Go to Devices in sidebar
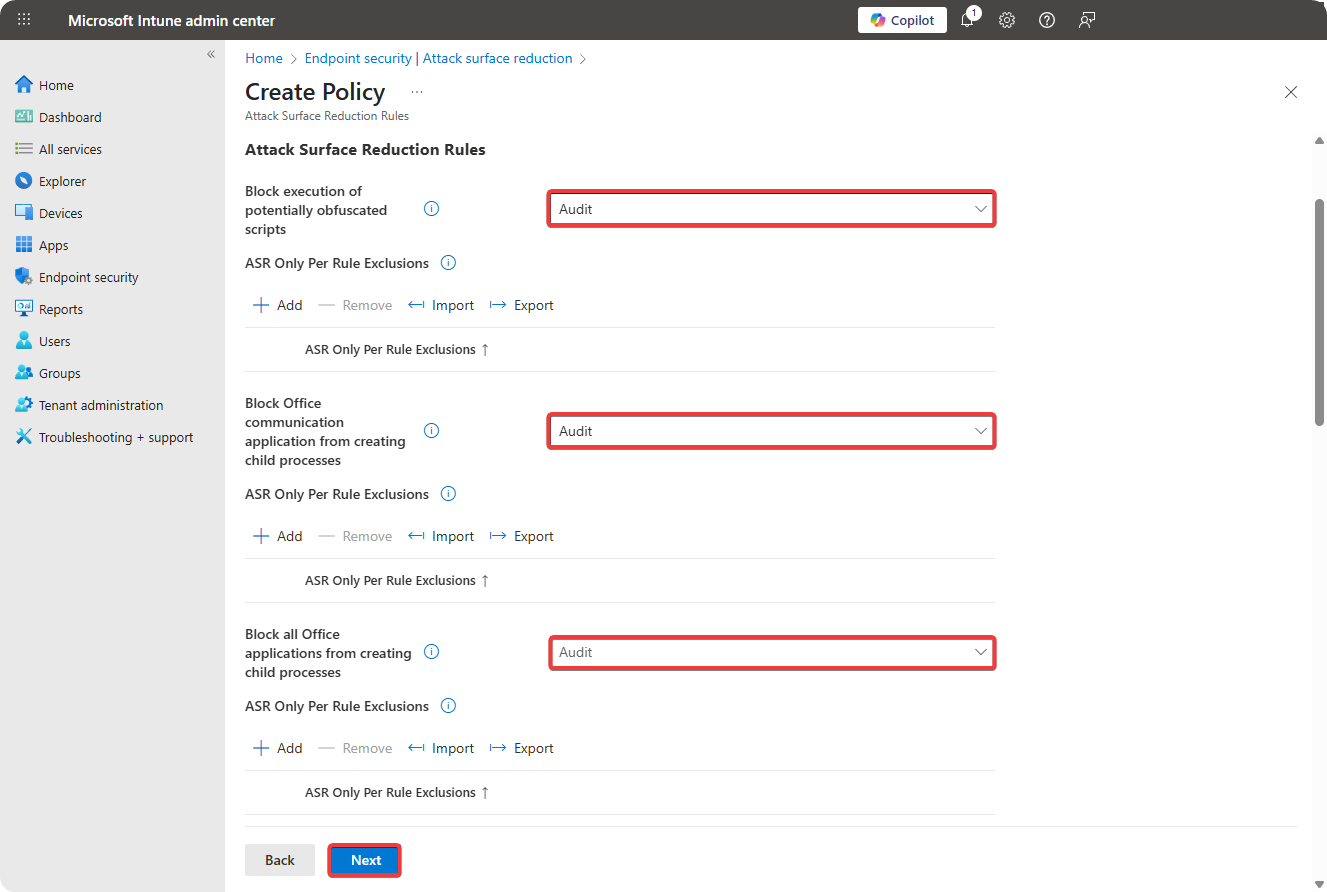The image size is (1327, 892). 60,213
